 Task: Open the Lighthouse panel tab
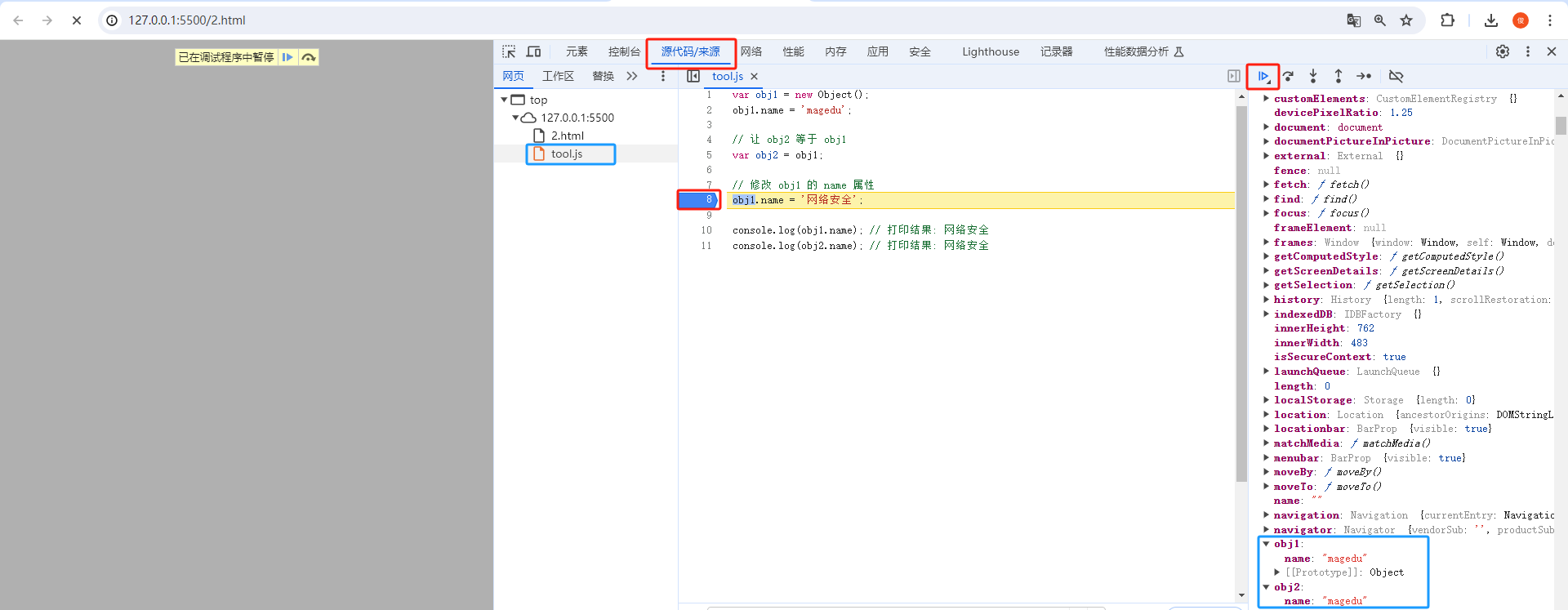[x=991, y=51]
